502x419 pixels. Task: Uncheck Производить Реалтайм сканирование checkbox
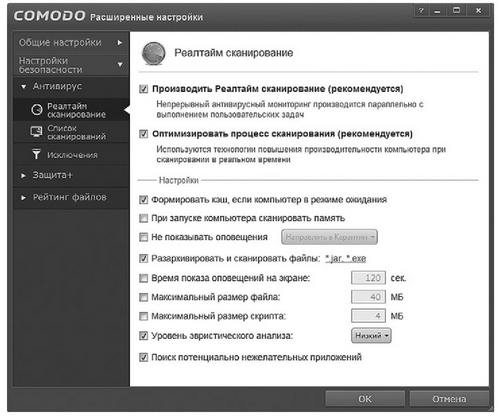pos(143,89)
